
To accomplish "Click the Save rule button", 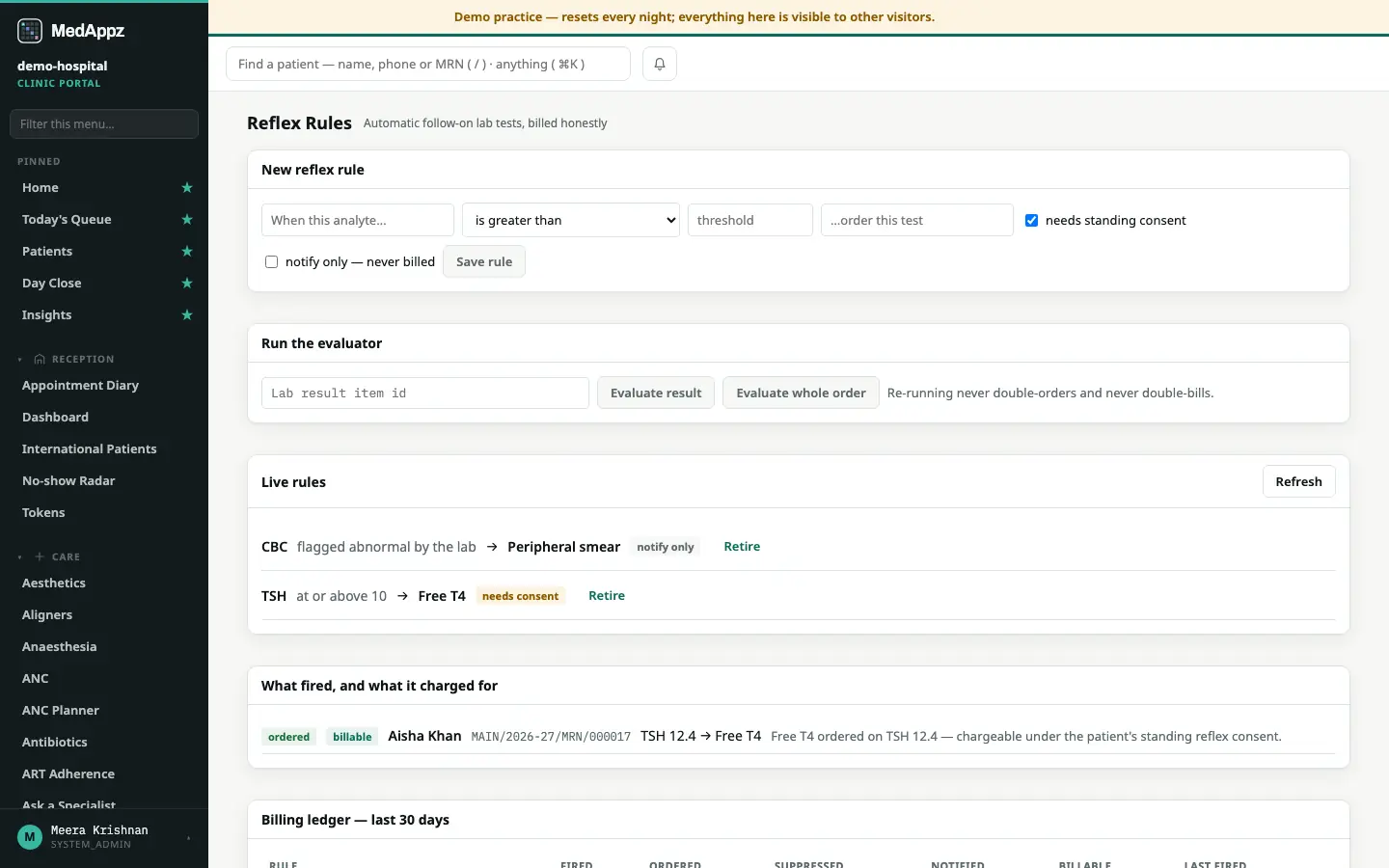I will pyautogui.click(x=484, y=261).
